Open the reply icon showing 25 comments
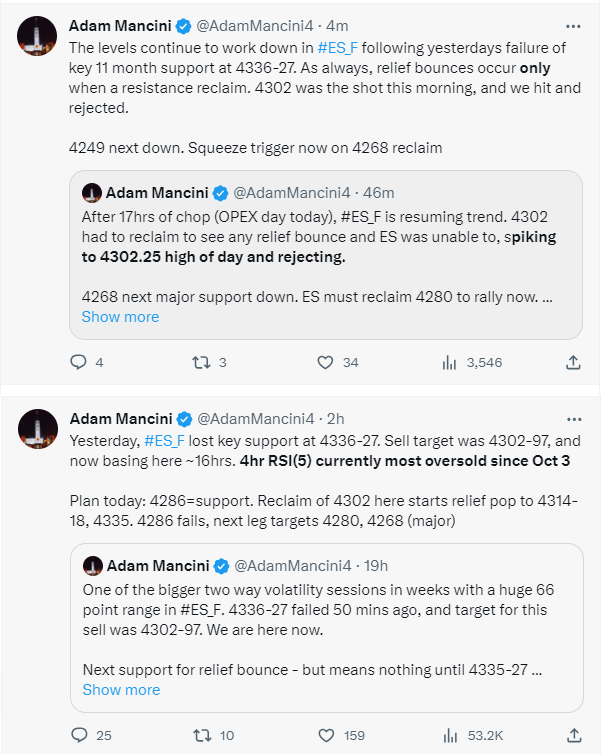This screenshot has height=754, width=602. pyautogui.click(x=79, y=735)
